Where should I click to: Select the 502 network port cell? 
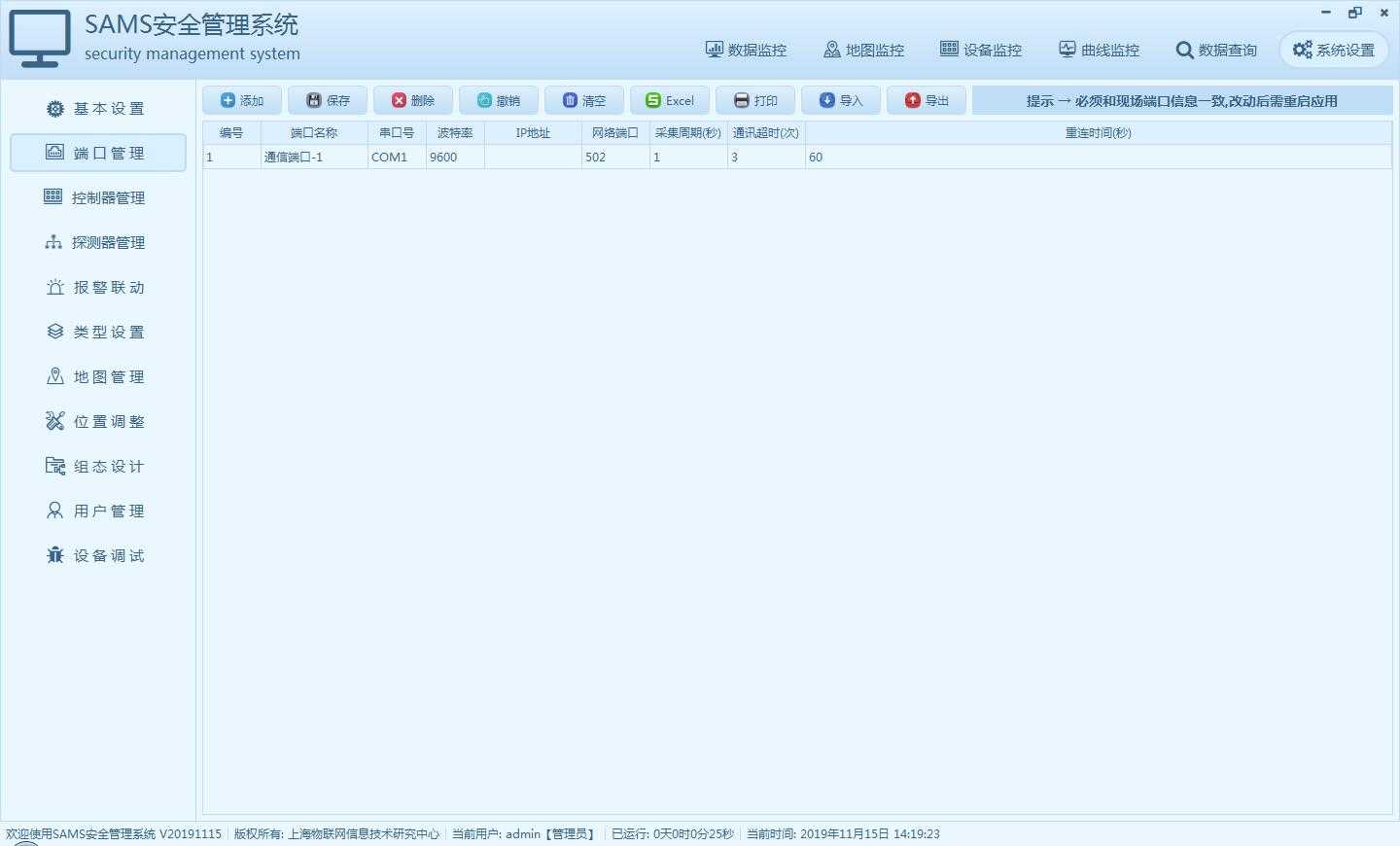[615, 157]
